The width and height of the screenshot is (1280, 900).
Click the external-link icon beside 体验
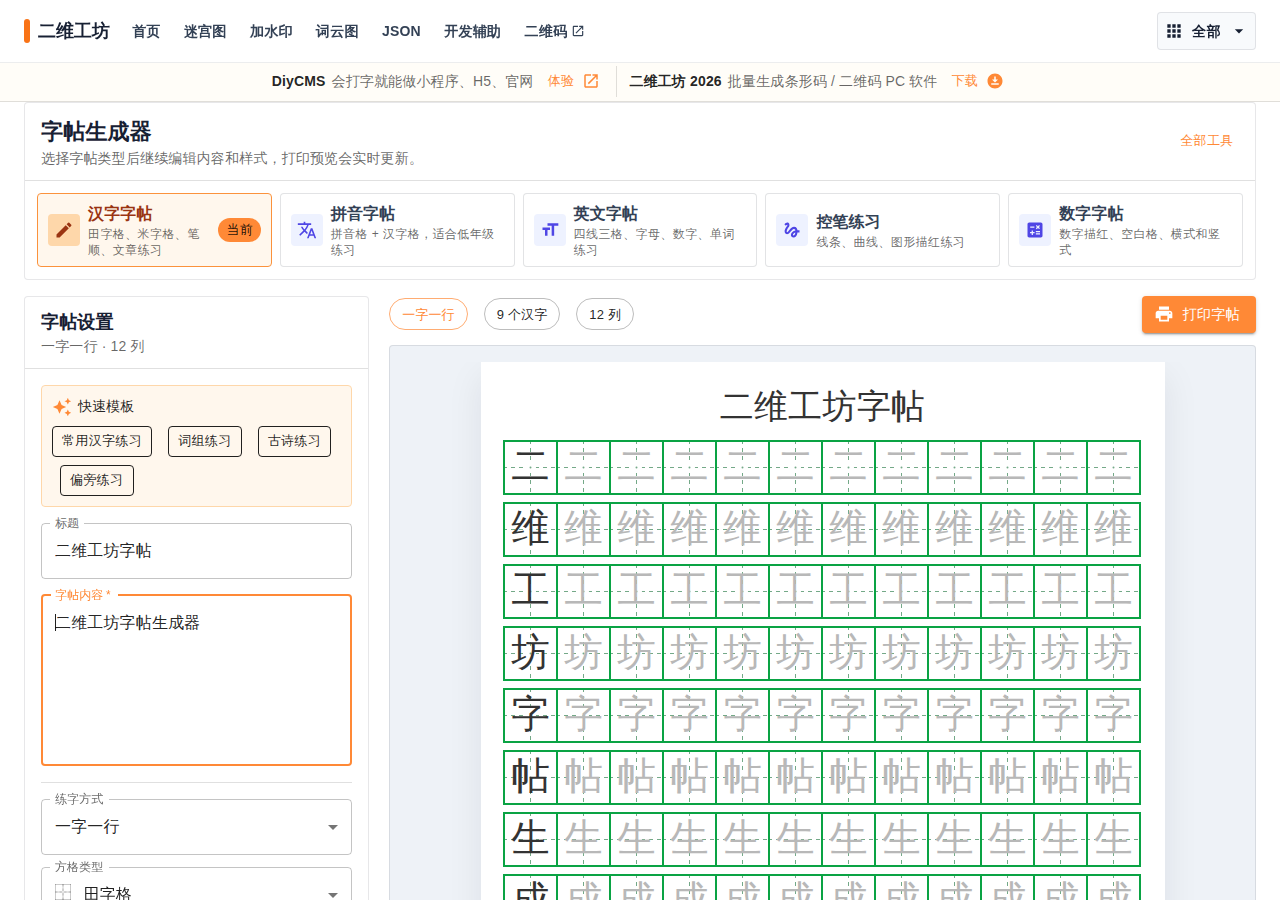(x=591, y=81)
